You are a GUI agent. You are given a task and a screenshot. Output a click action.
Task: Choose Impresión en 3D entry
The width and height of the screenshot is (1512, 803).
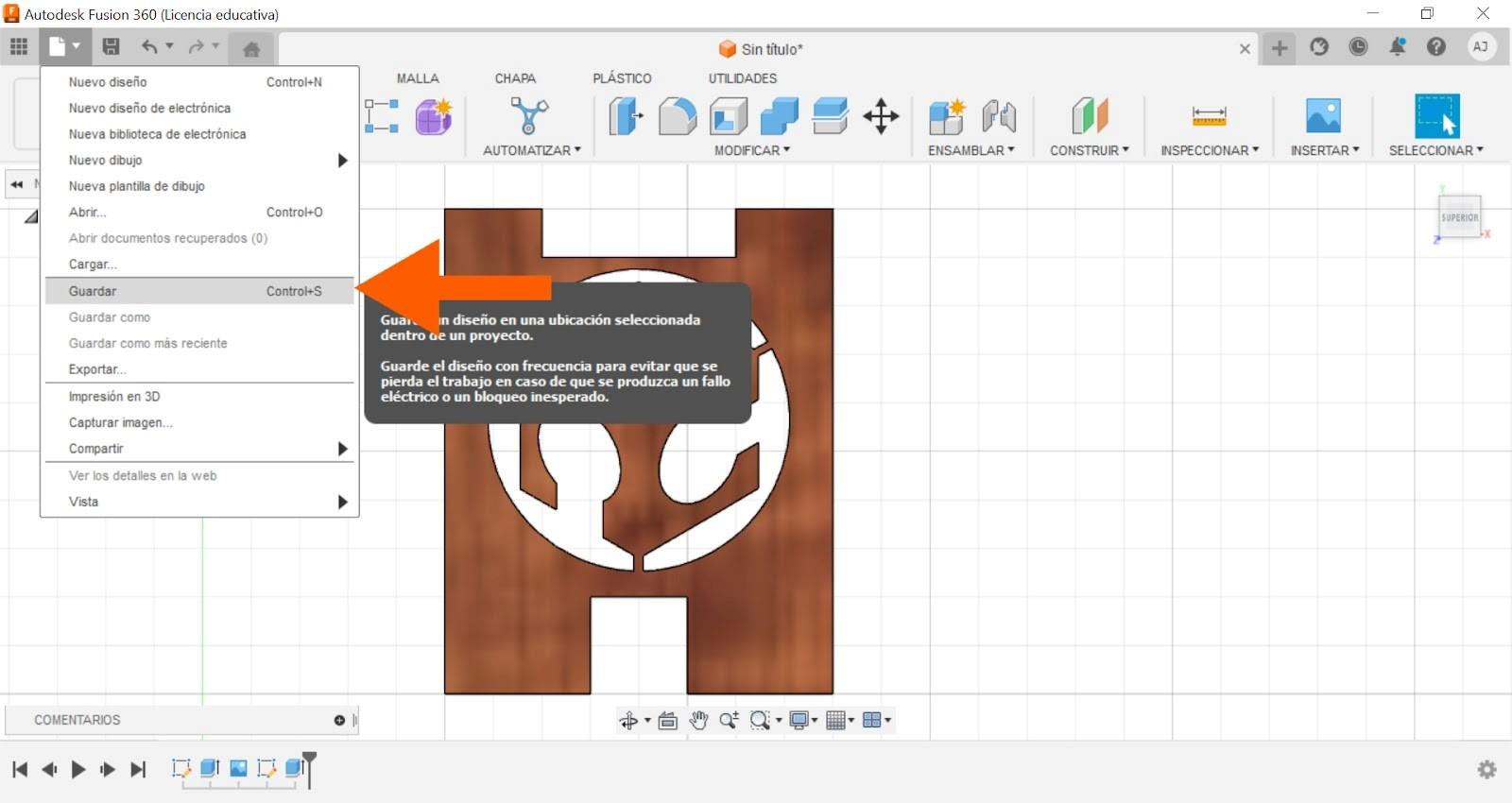[199, 397]
